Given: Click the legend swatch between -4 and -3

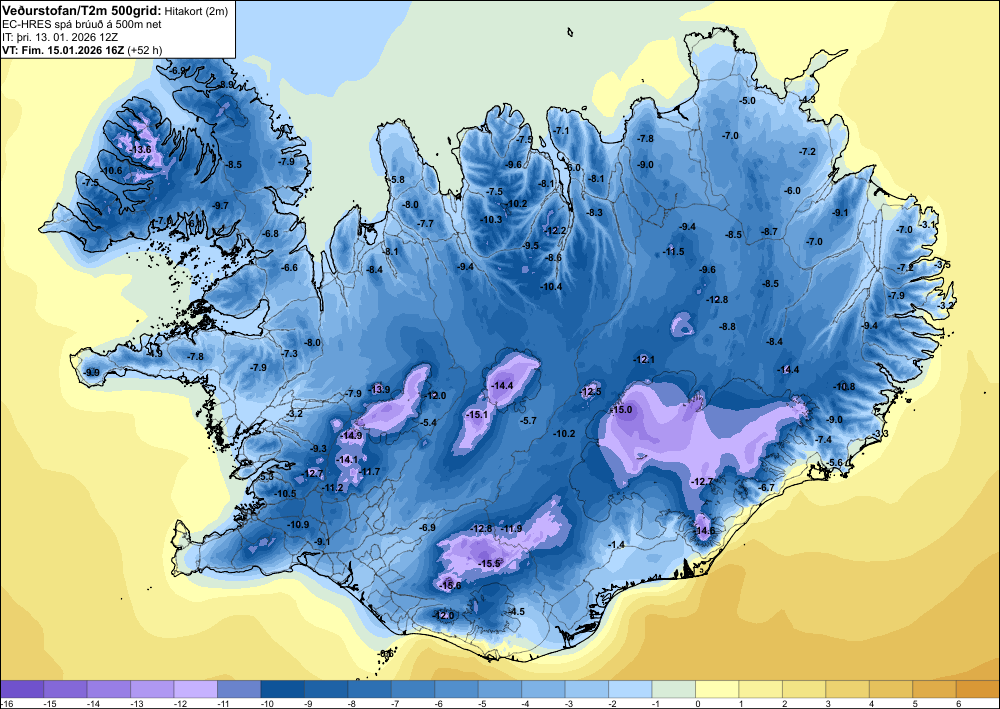Looking at the screenshot, I should 543,689.
